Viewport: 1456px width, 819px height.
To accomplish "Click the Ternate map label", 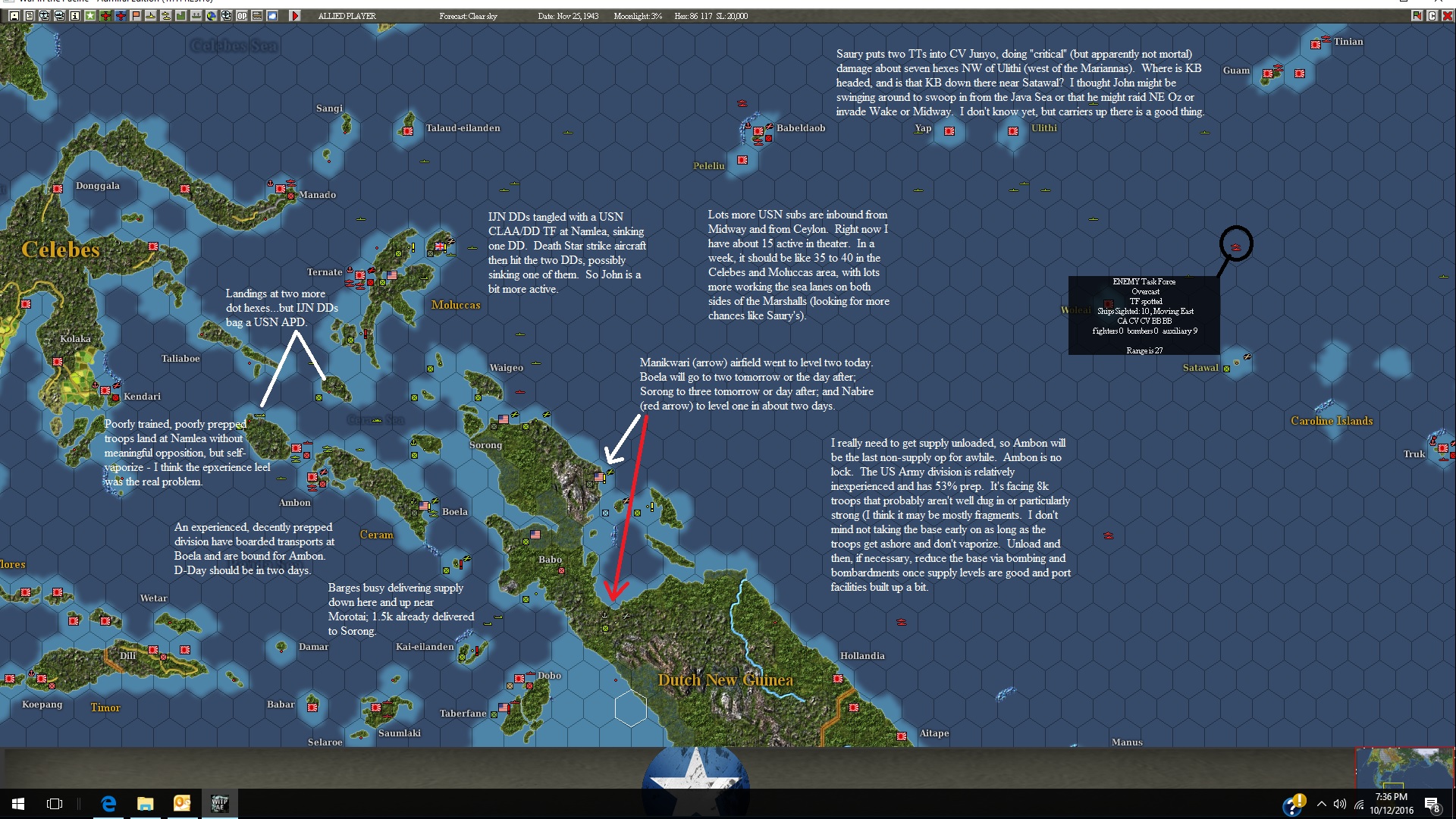I will pos(325,272).
